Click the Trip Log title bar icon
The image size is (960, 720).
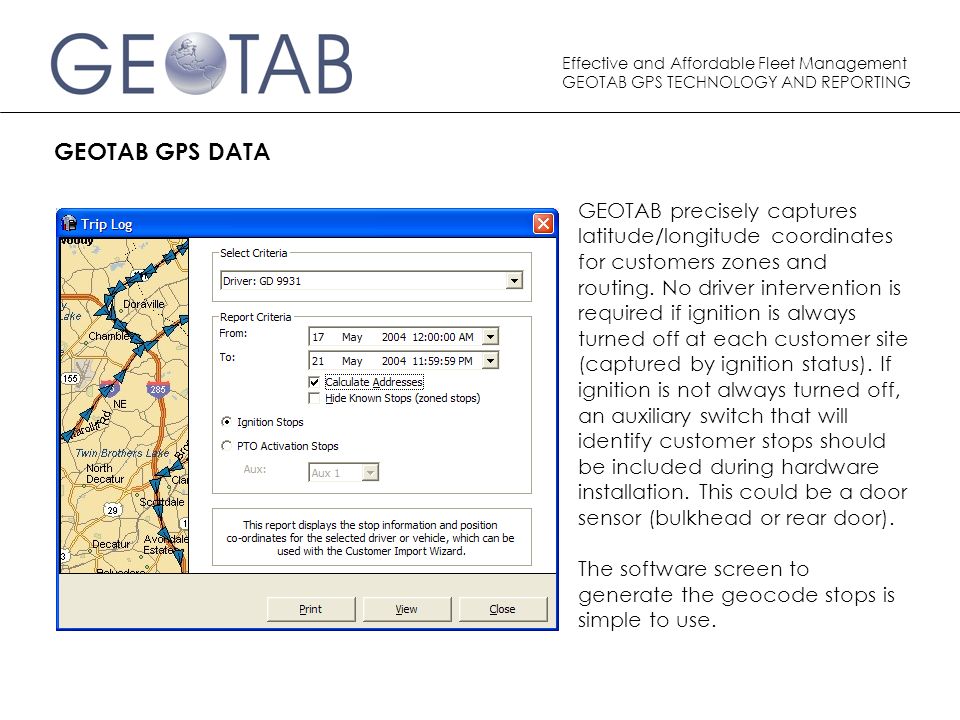69,223
